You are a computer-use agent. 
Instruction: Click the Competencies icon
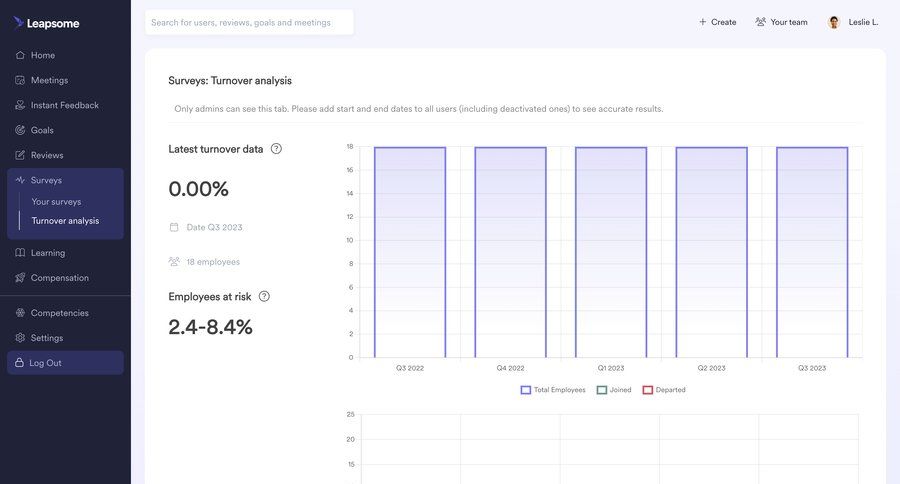pyautogui.click(x=20, y=313)
